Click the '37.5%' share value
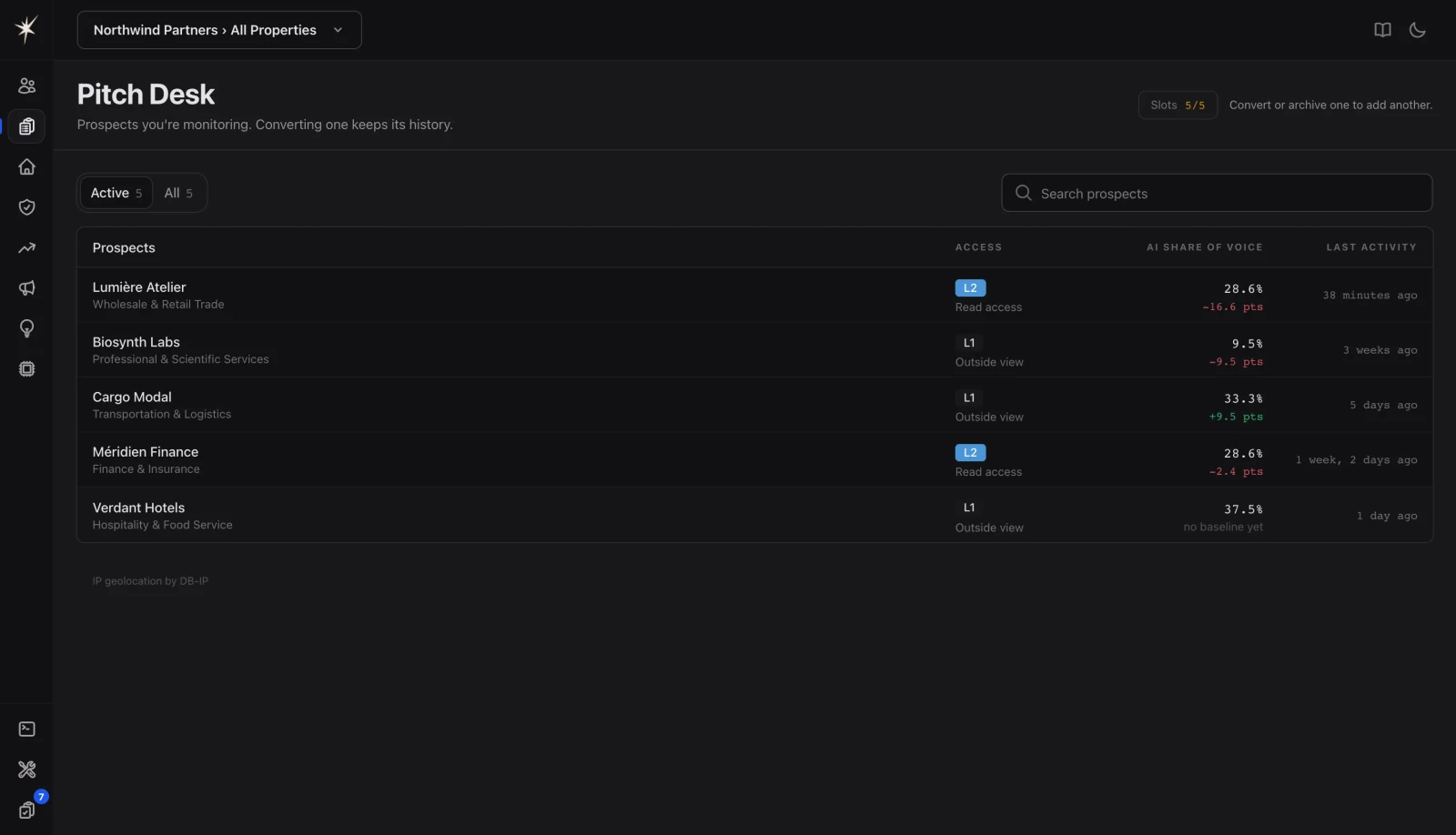 coord(1243,509)
